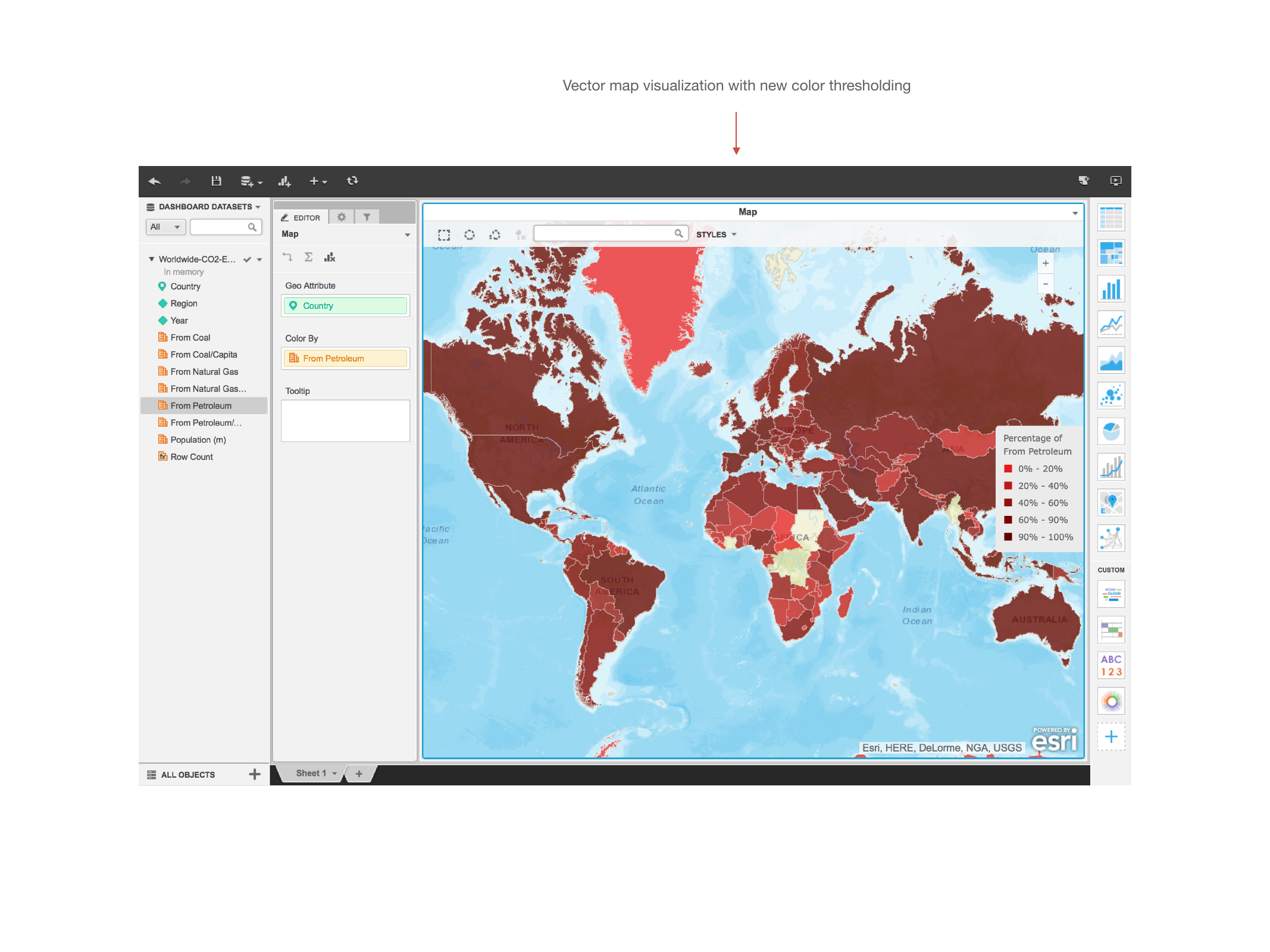Select the Region attribute
Image resolution: width=1270 pixels, height=952 pixels.
coord(183,303)
